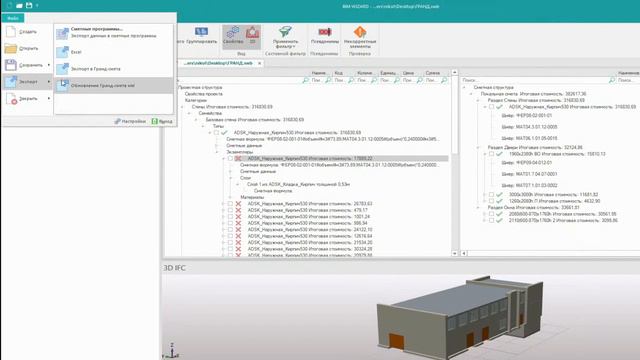Image resolution: width=640 pixels, height=360 pixels.
Task: Click red X icon on row 26783.63
Action: (238, 204)
